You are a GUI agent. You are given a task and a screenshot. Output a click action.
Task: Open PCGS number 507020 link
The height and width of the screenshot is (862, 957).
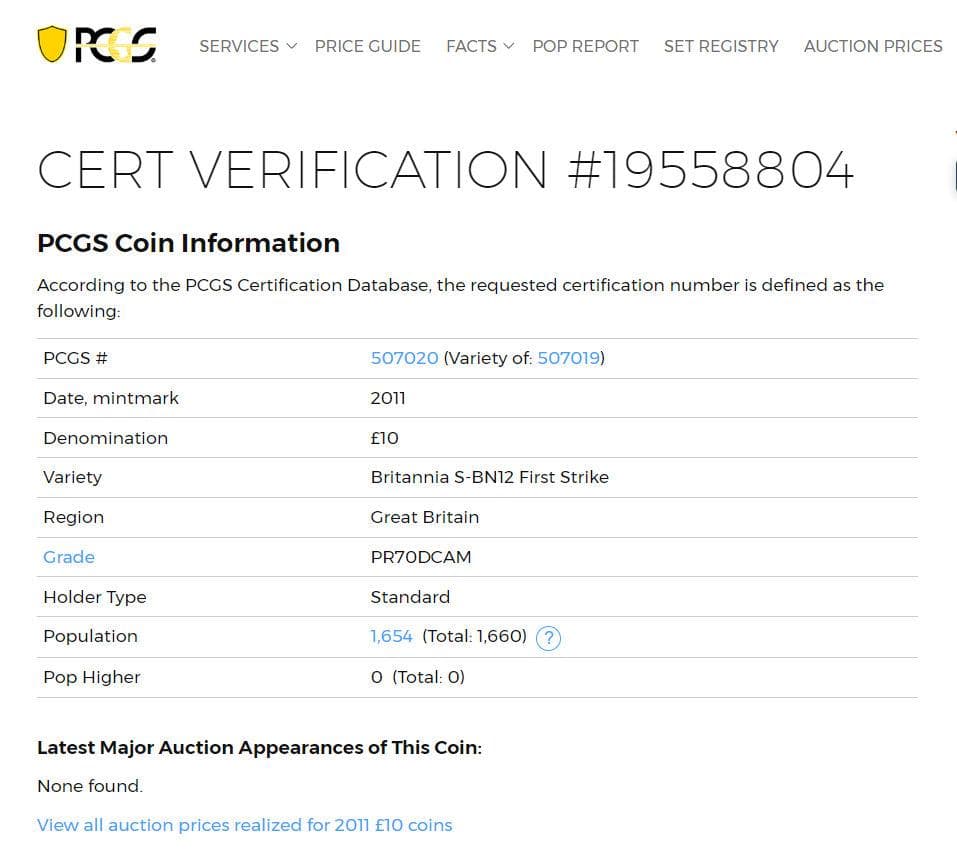point(404,358)
